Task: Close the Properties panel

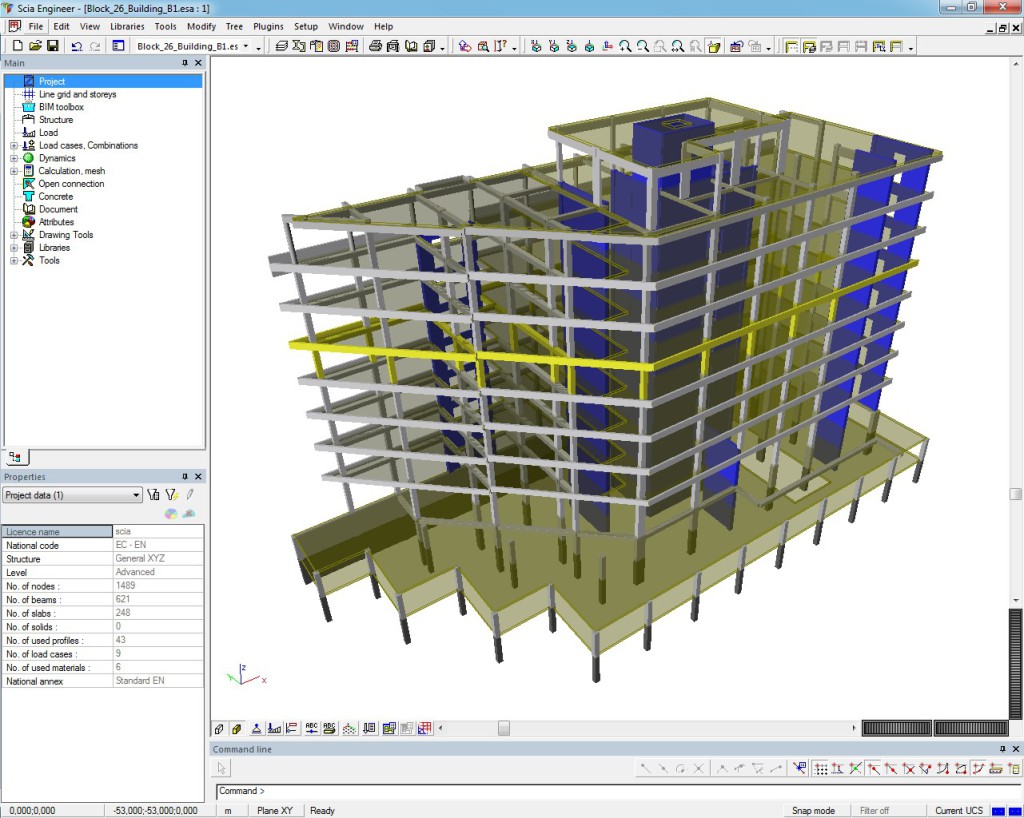Action: click(199, 477)
